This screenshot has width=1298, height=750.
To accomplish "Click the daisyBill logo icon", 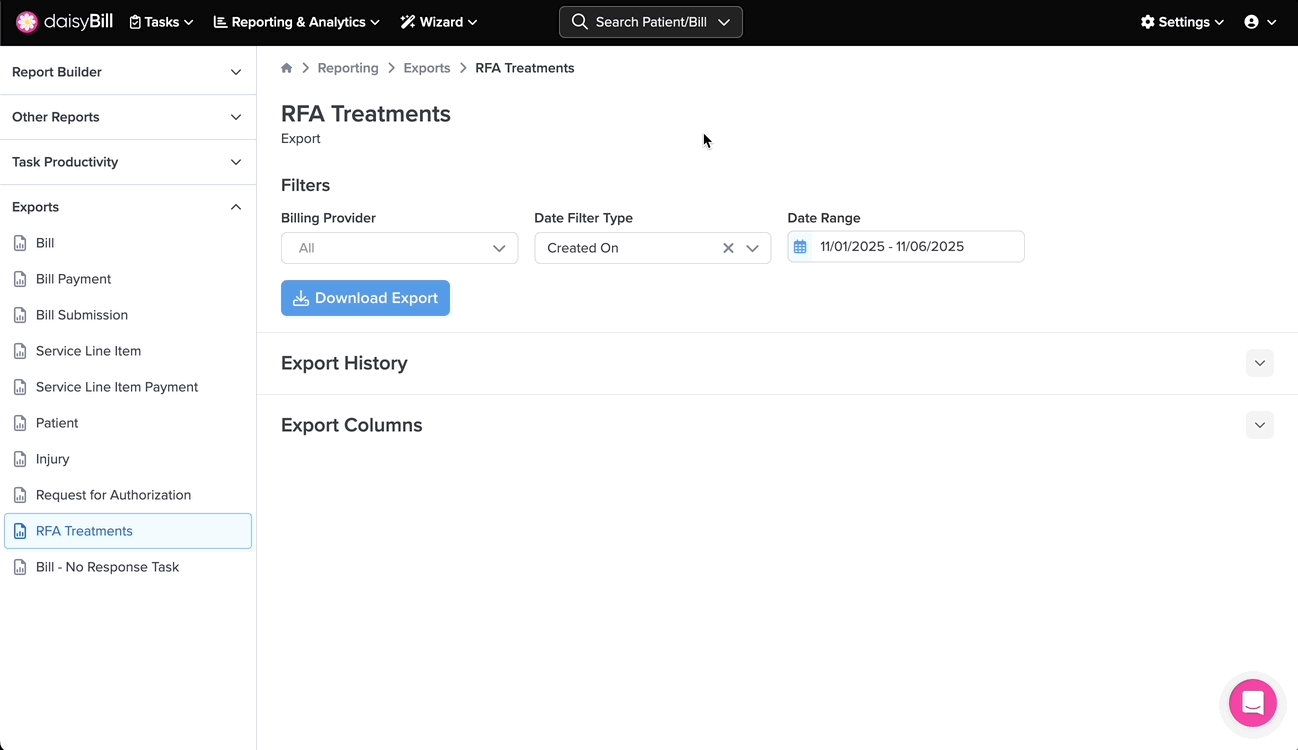I will click(x=27, y=22).
